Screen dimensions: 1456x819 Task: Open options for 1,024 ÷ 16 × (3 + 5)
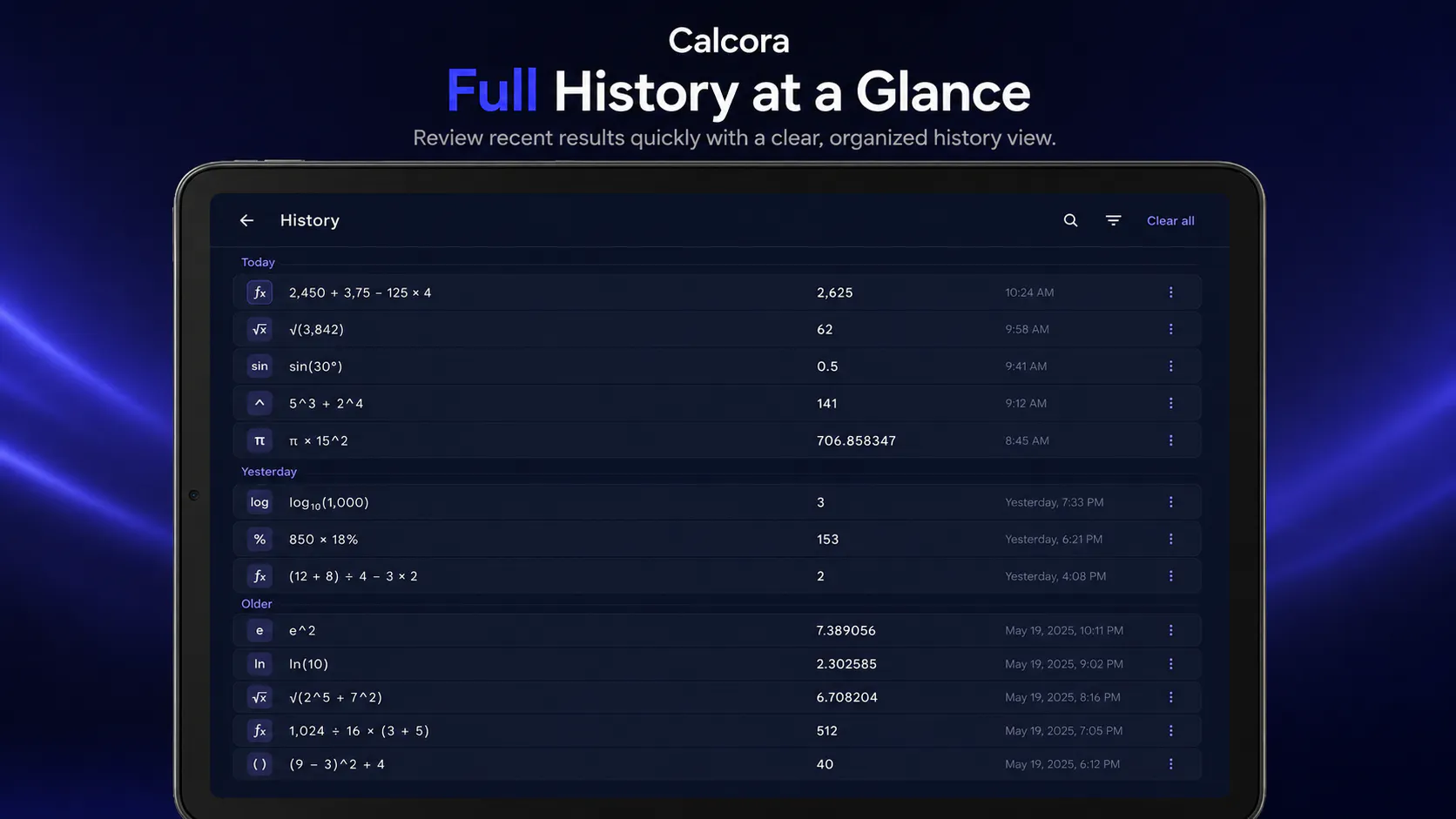(1170, 731)
